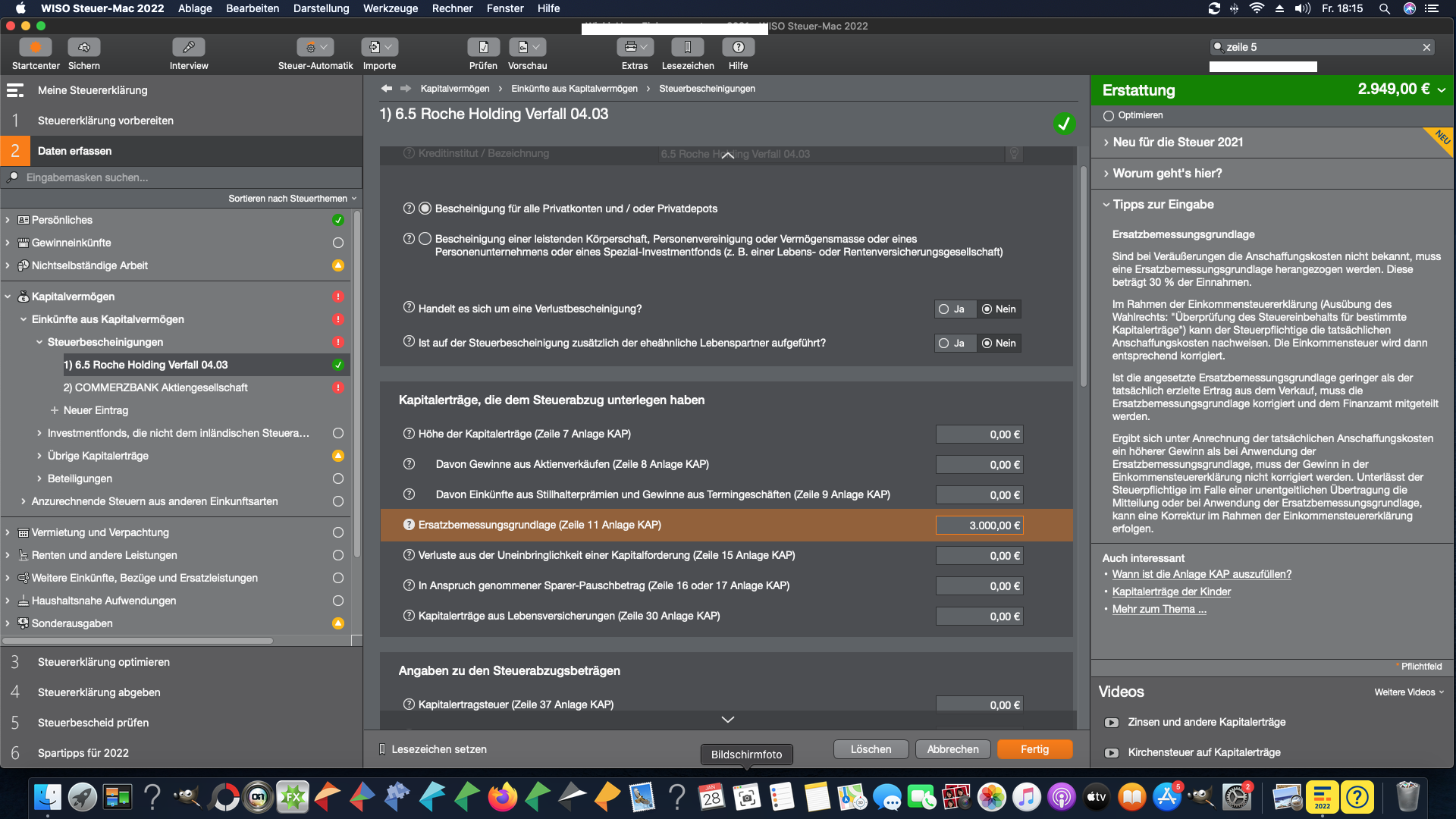Click the Hilfe toolbar icon

[x=738, y=48]
